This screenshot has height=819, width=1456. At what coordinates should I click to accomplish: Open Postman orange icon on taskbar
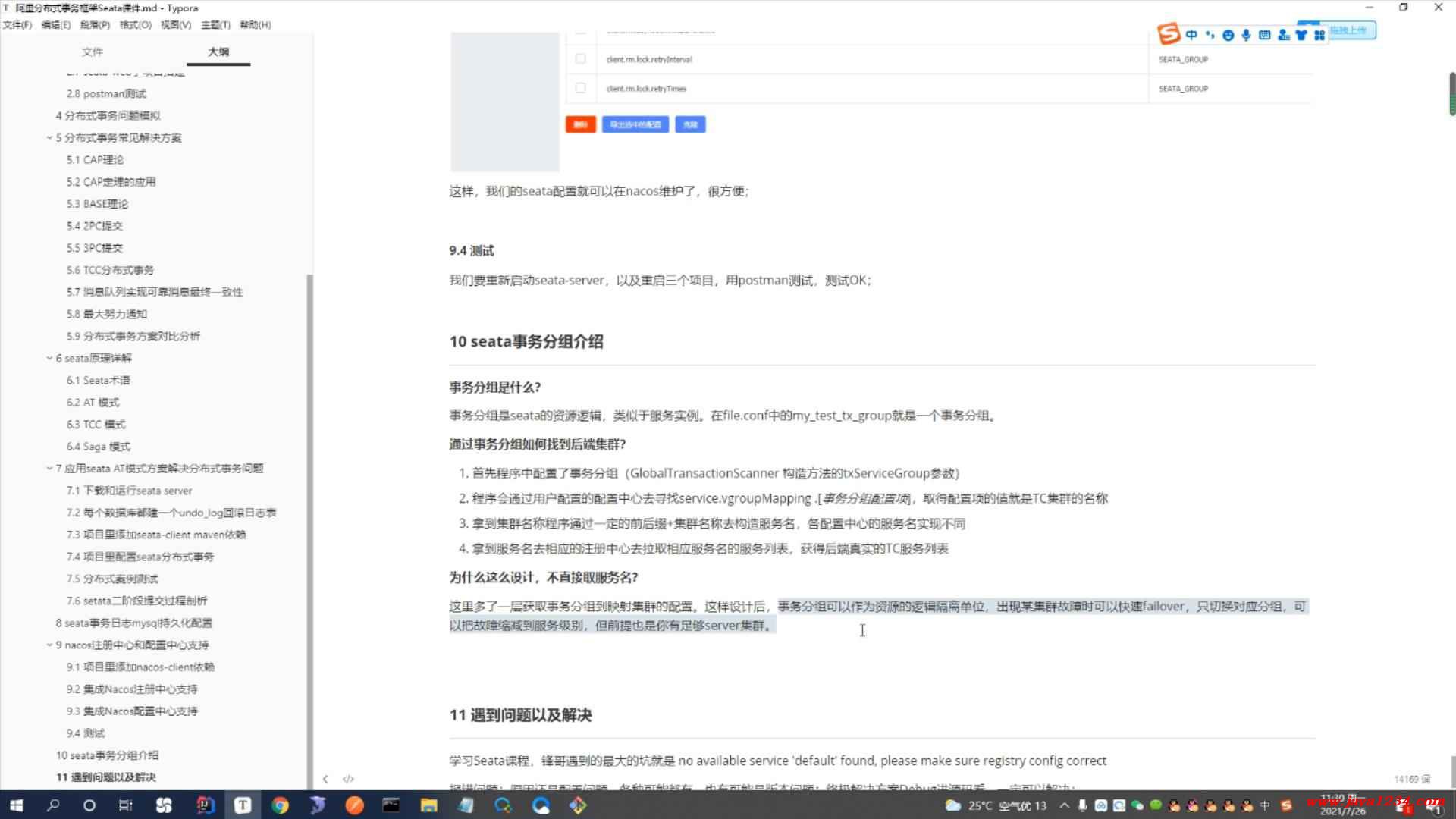(x=354, y=805)
